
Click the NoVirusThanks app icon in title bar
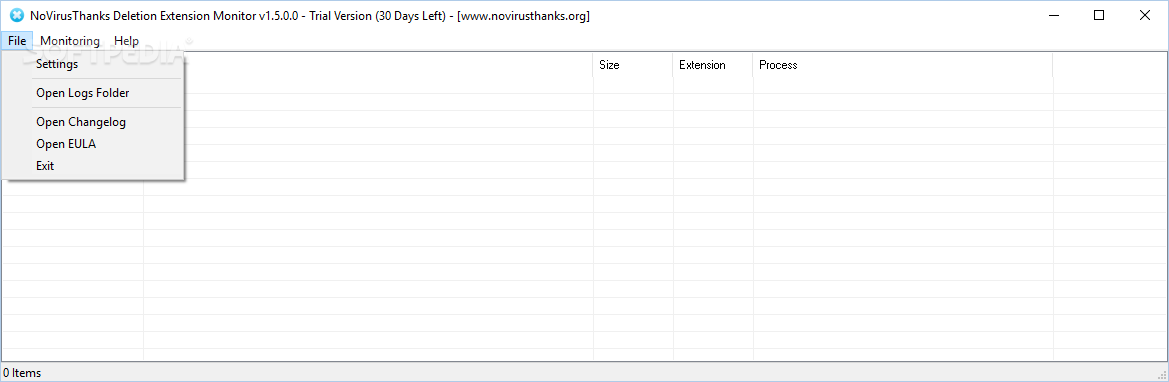(16, 16)
